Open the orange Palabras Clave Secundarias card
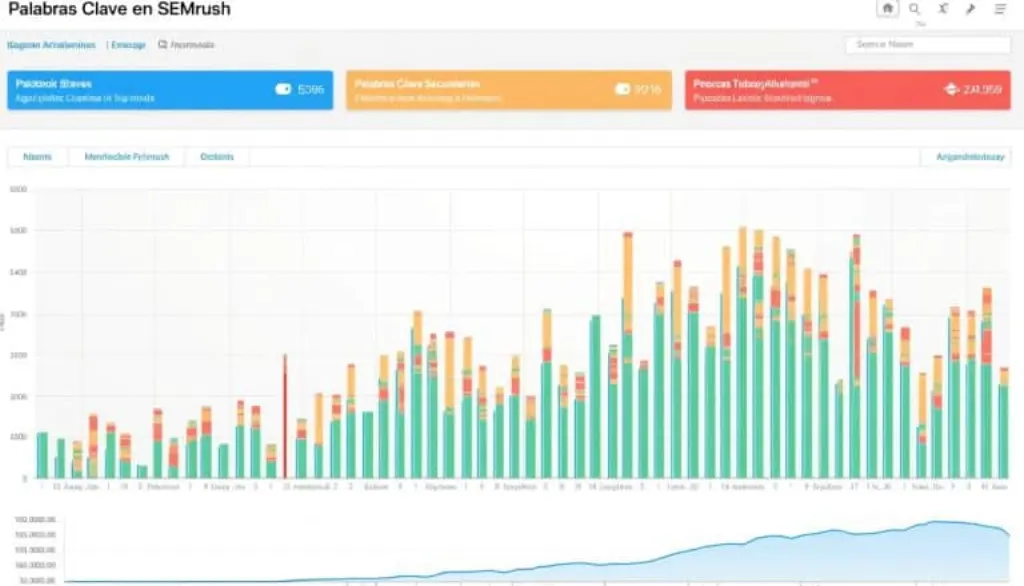Screen dimensions: 1024x586 pyautogui.click(x=509, y=90)
